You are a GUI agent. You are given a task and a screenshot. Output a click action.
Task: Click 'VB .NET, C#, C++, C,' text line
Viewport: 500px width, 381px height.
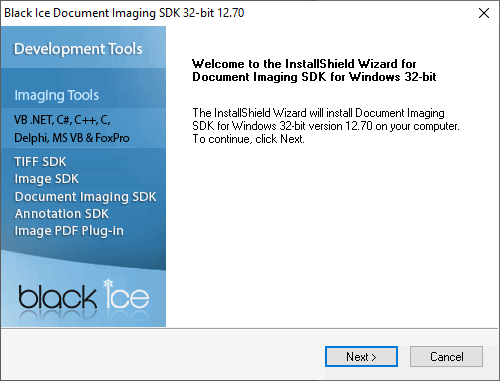click(x=62, y=120)
